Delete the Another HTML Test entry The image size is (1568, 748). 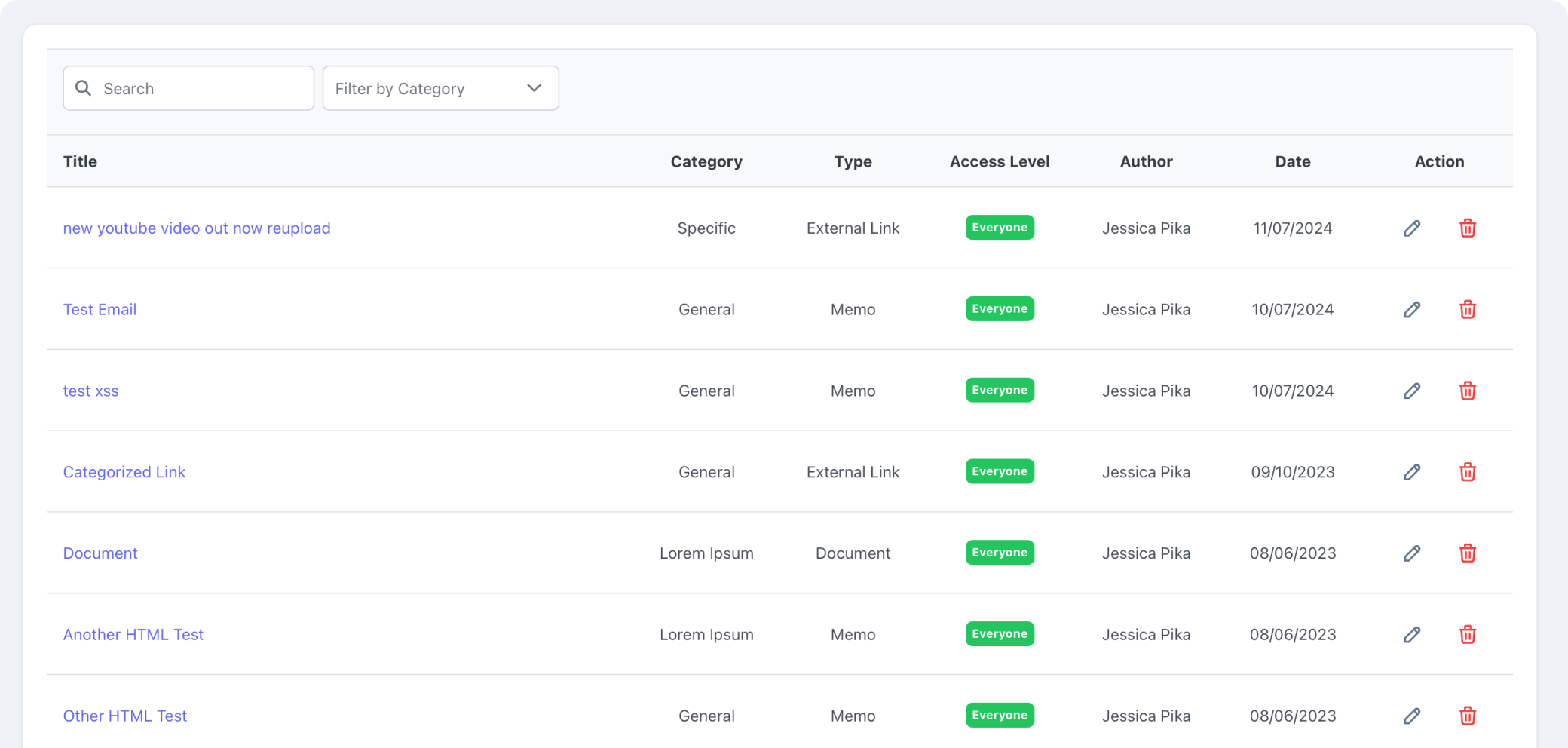1467,636
